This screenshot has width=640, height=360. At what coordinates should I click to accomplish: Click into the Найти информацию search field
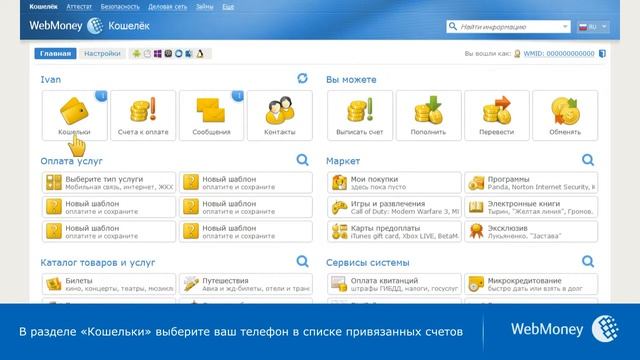[509, 27]
